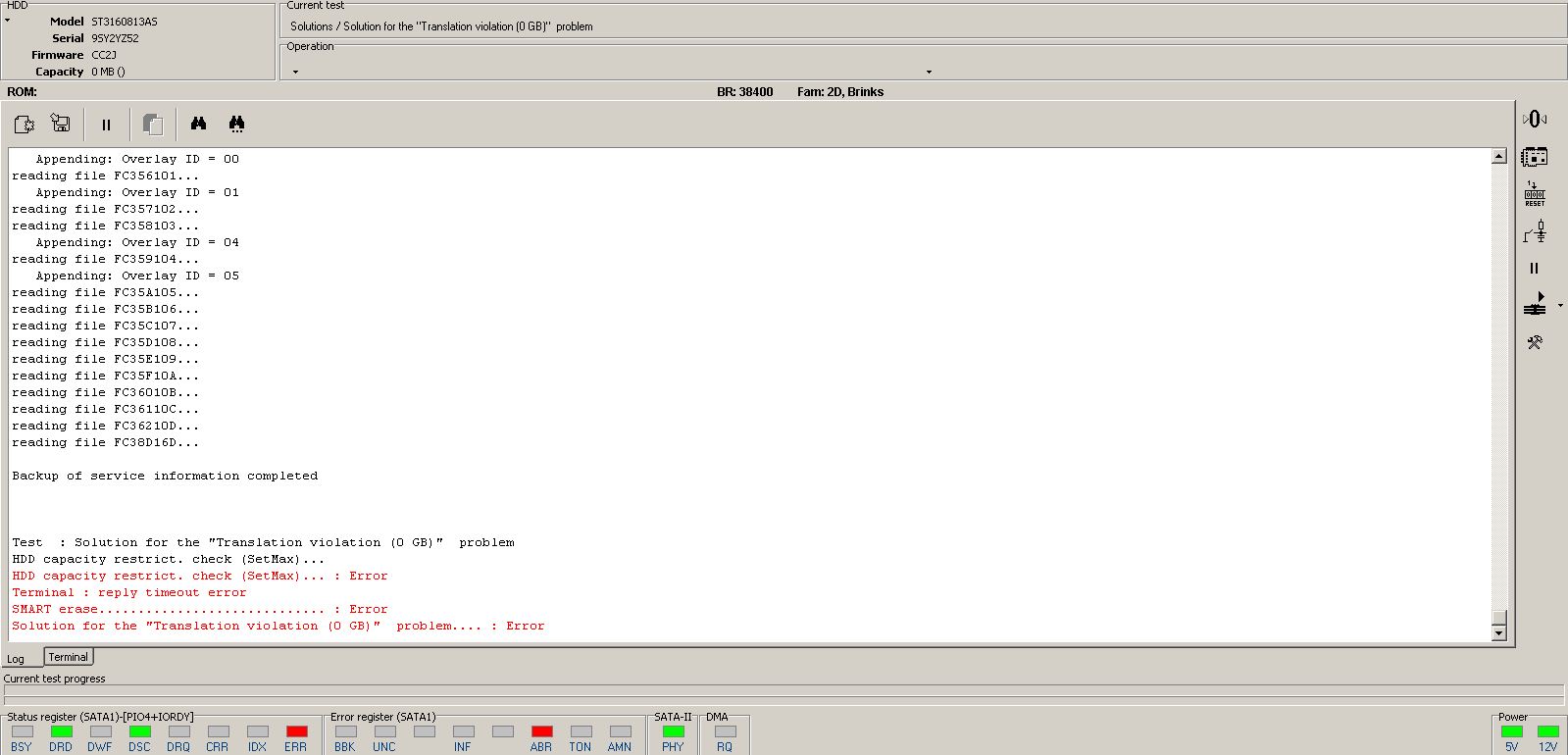The image size is (1568, 755).
Task: Click the log line 'reading file FC356101...'
Action: click(x=106, y=176)
